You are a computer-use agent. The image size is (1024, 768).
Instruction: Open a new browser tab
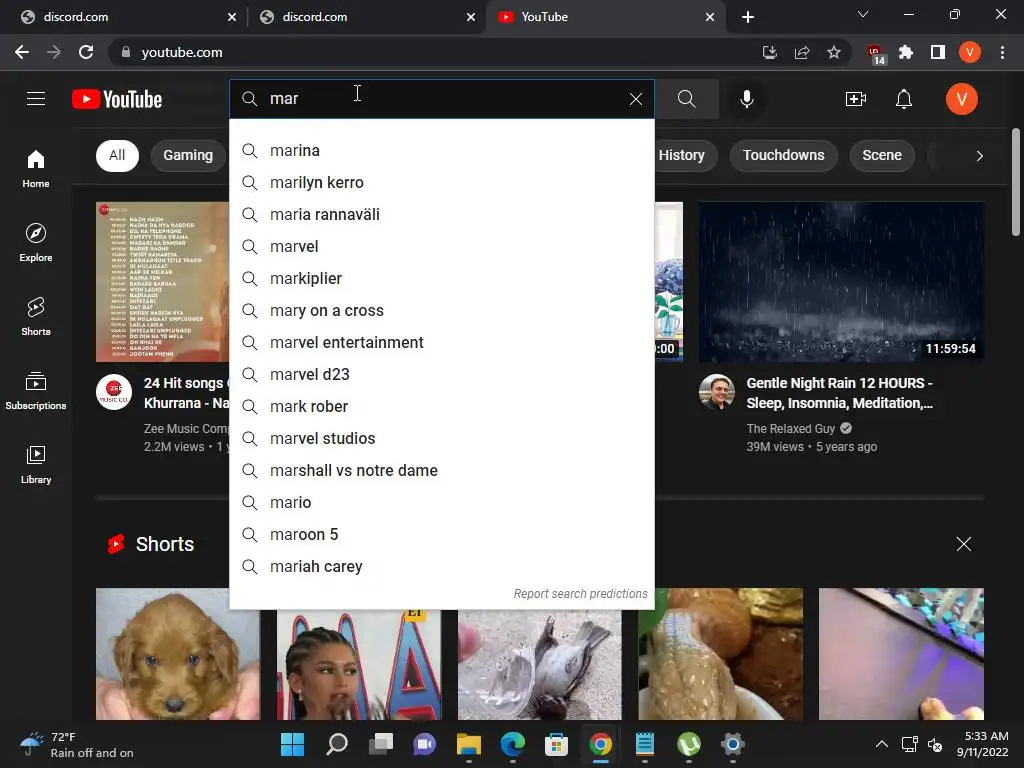point(748,17)
